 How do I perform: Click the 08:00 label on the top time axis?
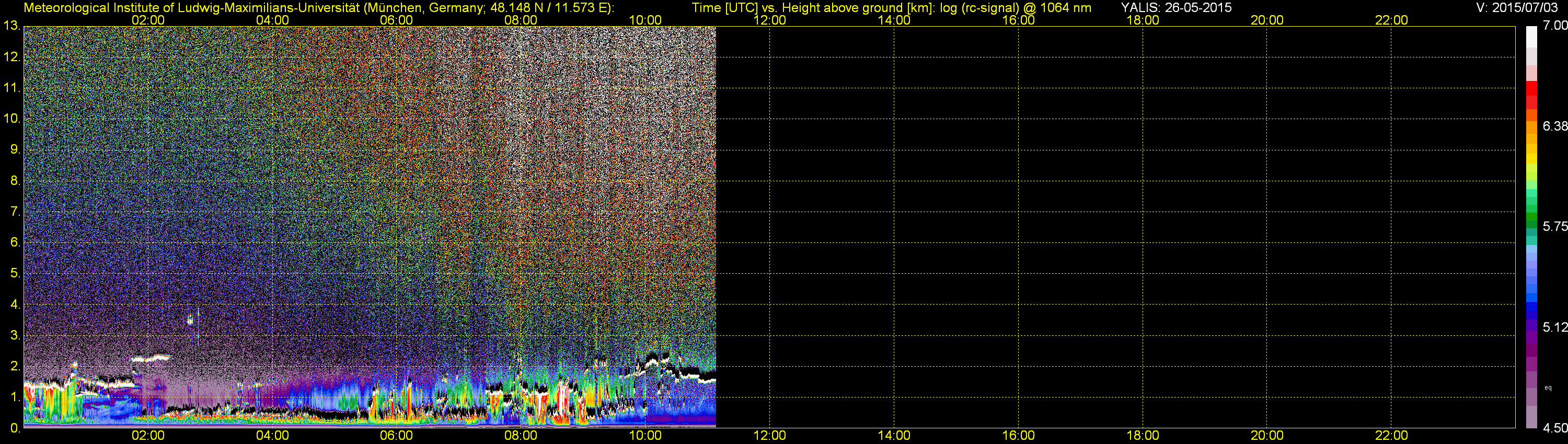521,20
